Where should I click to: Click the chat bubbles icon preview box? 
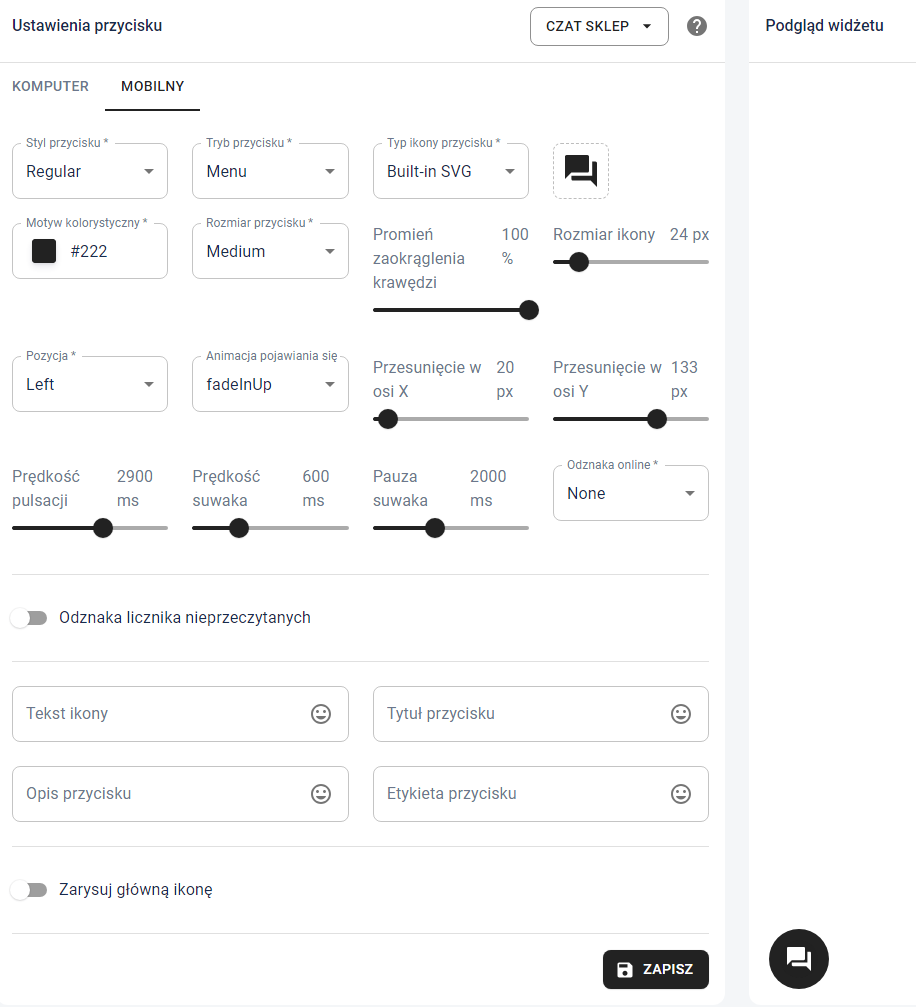581,171
